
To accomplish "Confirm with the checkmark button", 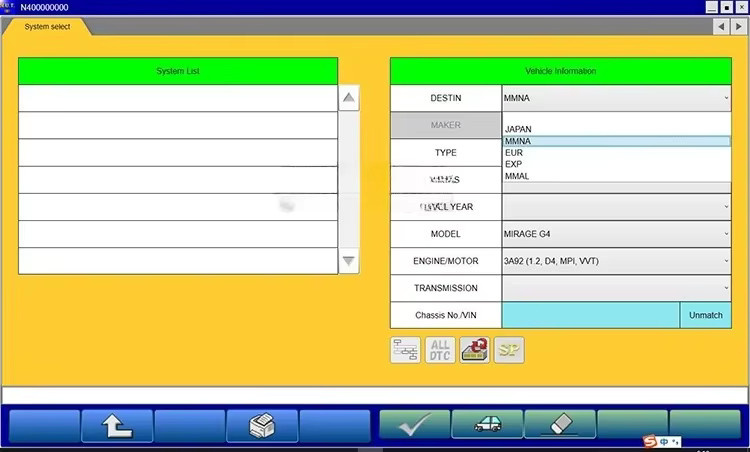I will tap(415, 424).
